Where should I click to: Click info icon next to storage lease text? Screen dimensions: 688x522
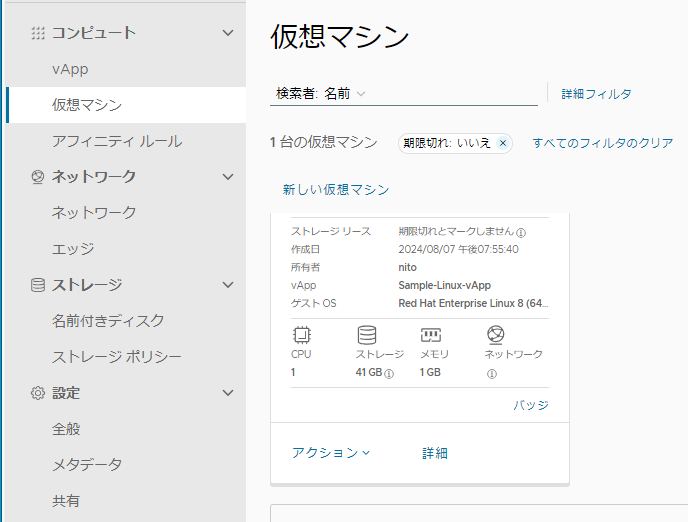click(x=521, y=232)
